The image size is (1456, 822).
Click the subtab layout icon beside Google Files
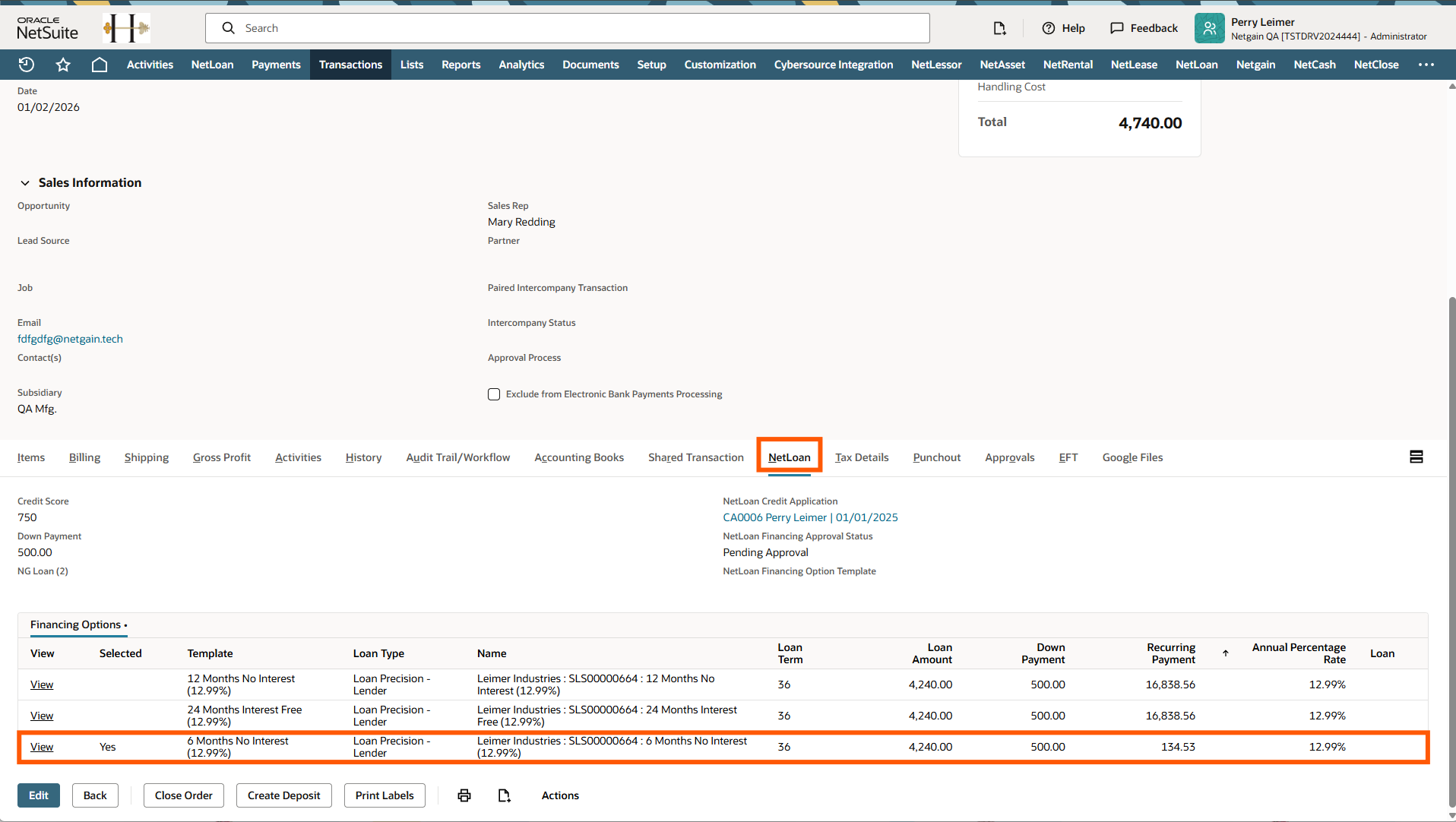pos(1416,457)
